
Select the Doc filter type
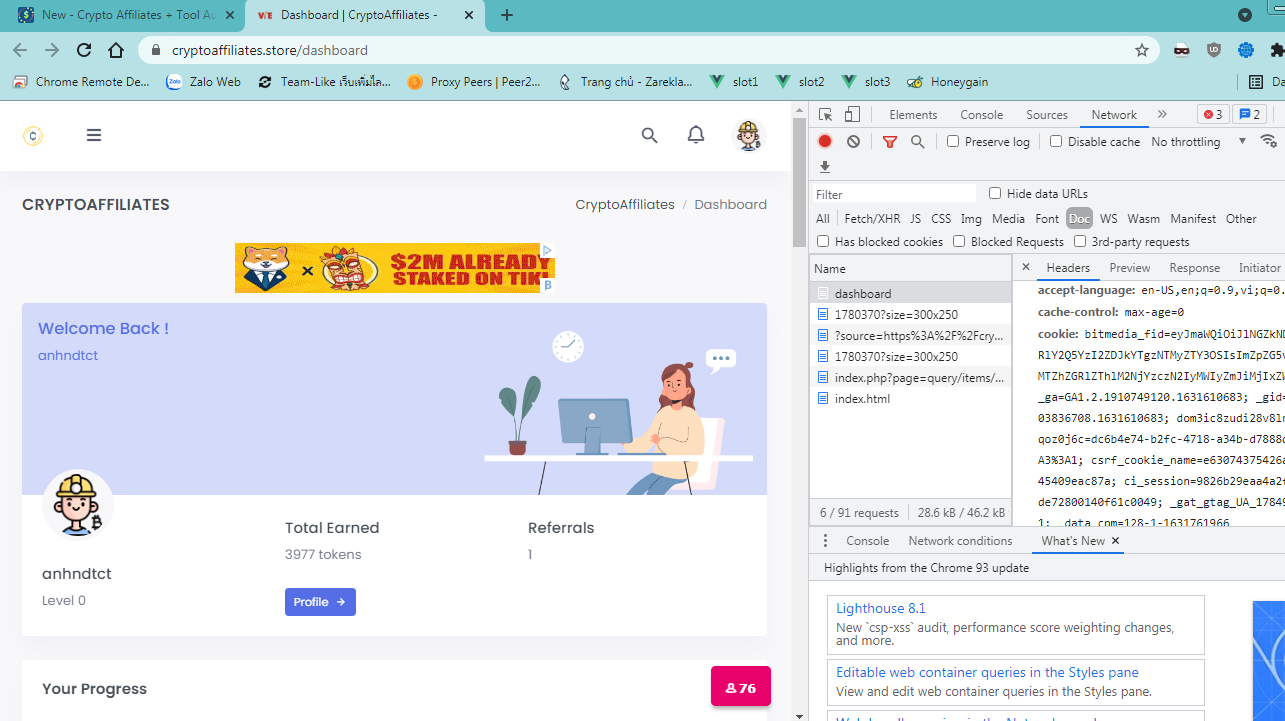1079,218
